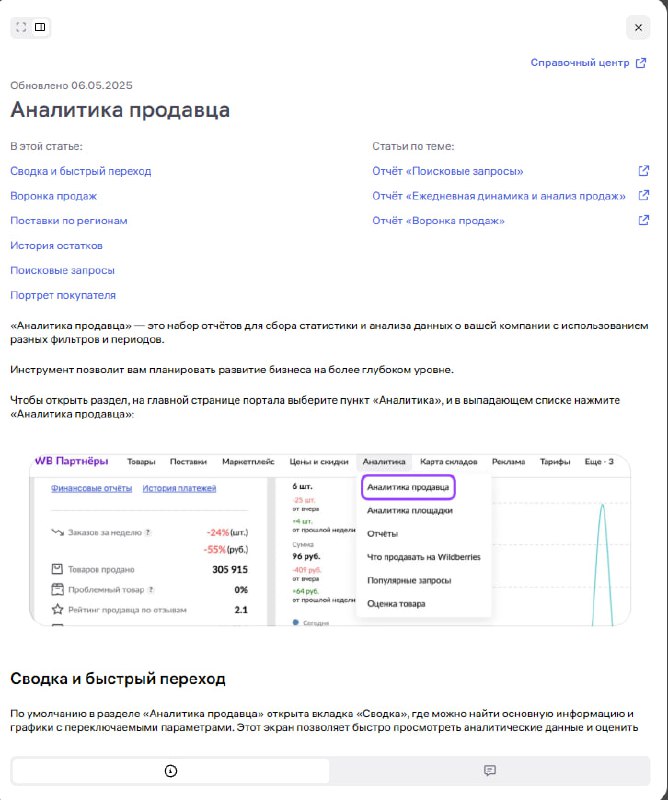The height and width of the screenshot is (800, 668).
Task: Select the article info tab at bottom
Action: tap(171, 770)
